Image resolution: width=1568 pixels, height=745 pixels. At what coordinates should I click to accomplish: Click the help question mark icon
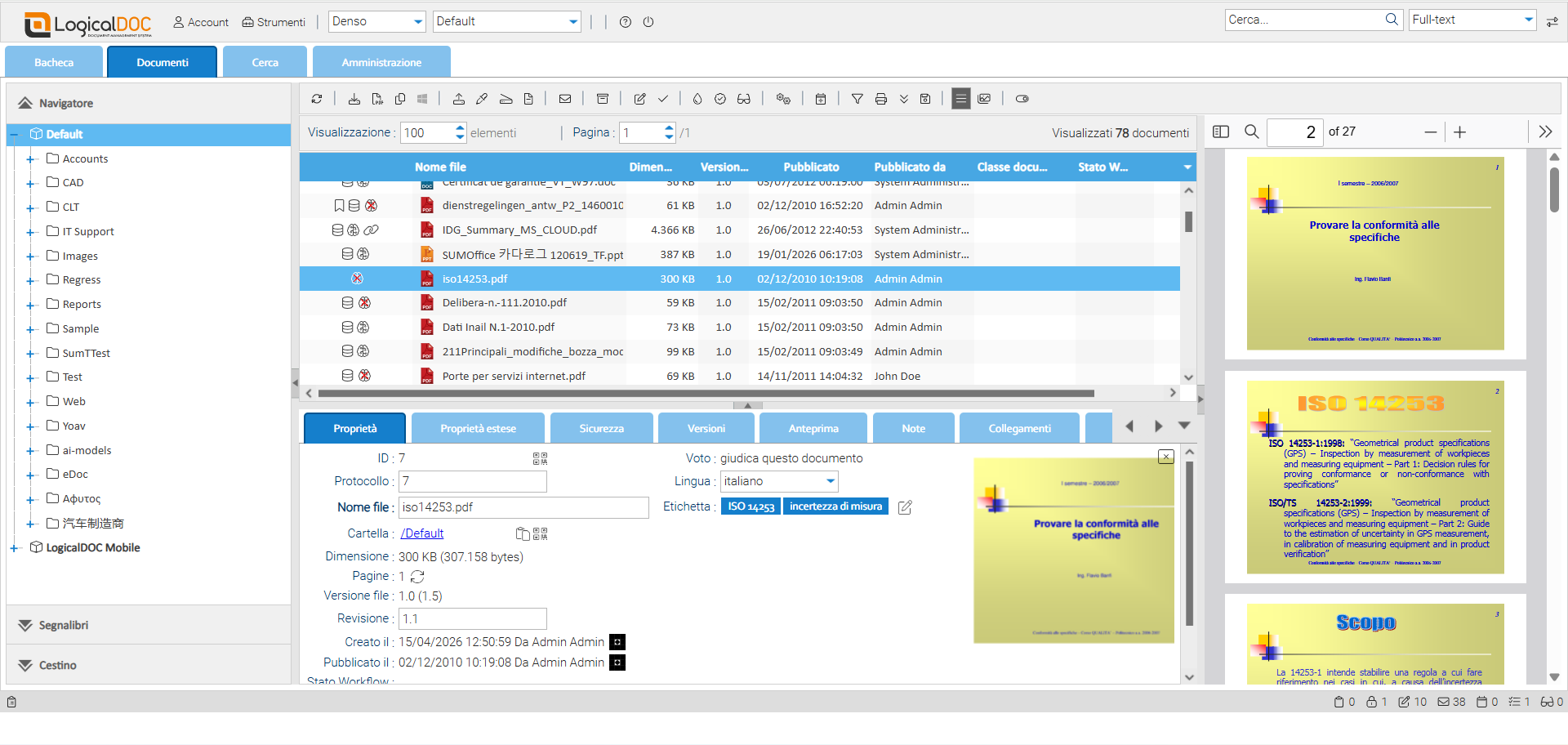pos(626,22)
